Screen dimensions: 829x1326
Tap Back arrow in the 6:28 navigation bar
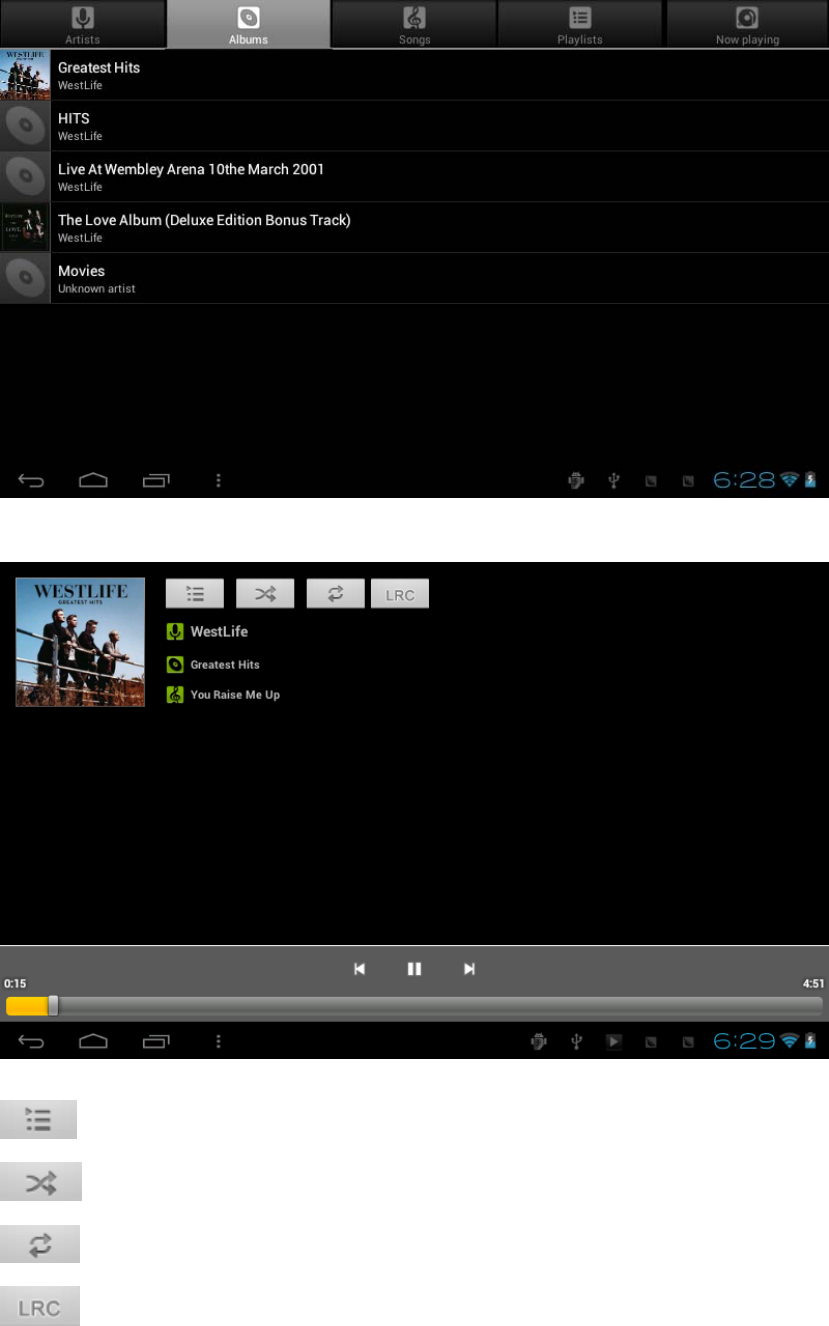[31, 481]
